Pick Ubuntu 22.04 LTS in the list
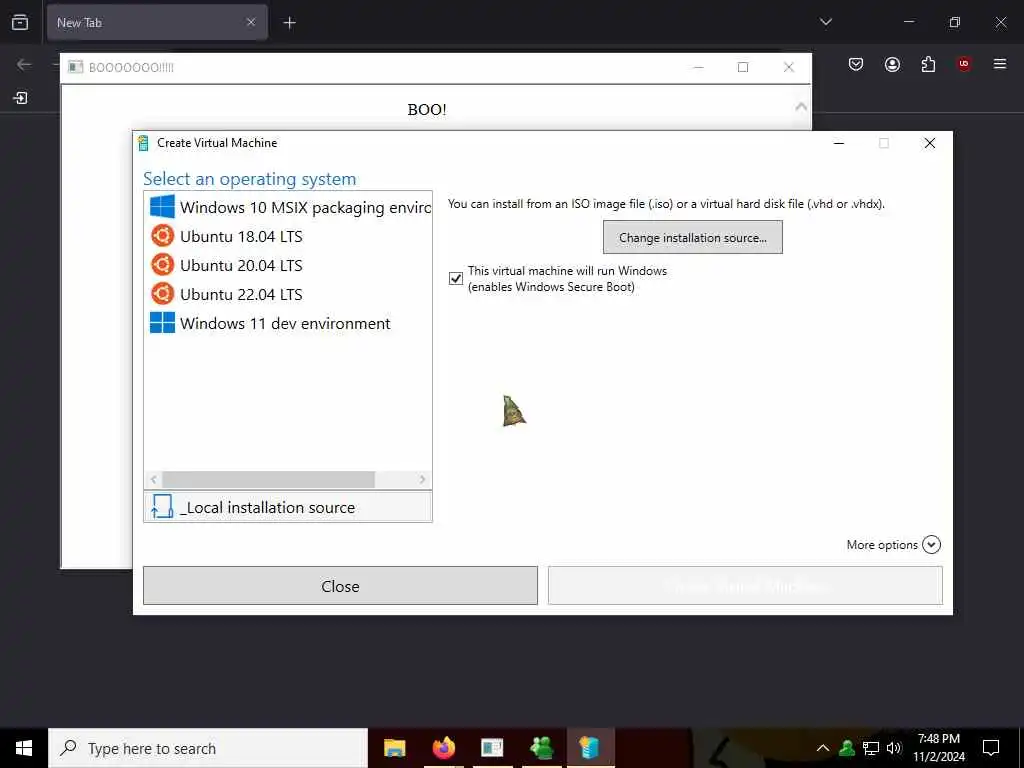Image resolution: width=1024 pixels, height=768 pixels. [288, 294]
